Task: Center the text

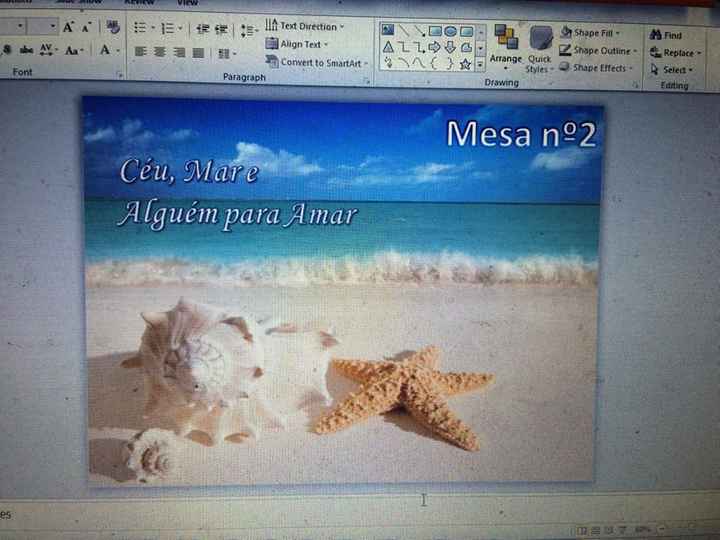Action: [x=160, y=52]
